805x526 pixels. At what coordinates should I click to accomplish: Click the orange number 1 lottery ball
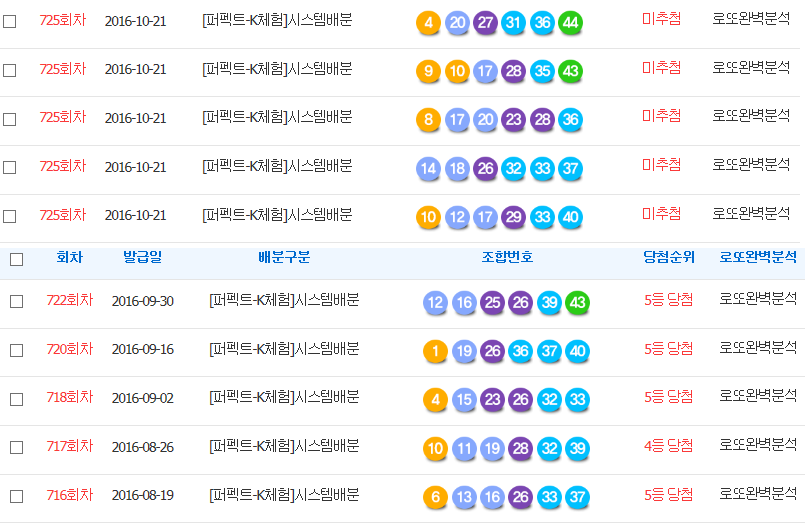pyautogui.click(x=435, y=351)
